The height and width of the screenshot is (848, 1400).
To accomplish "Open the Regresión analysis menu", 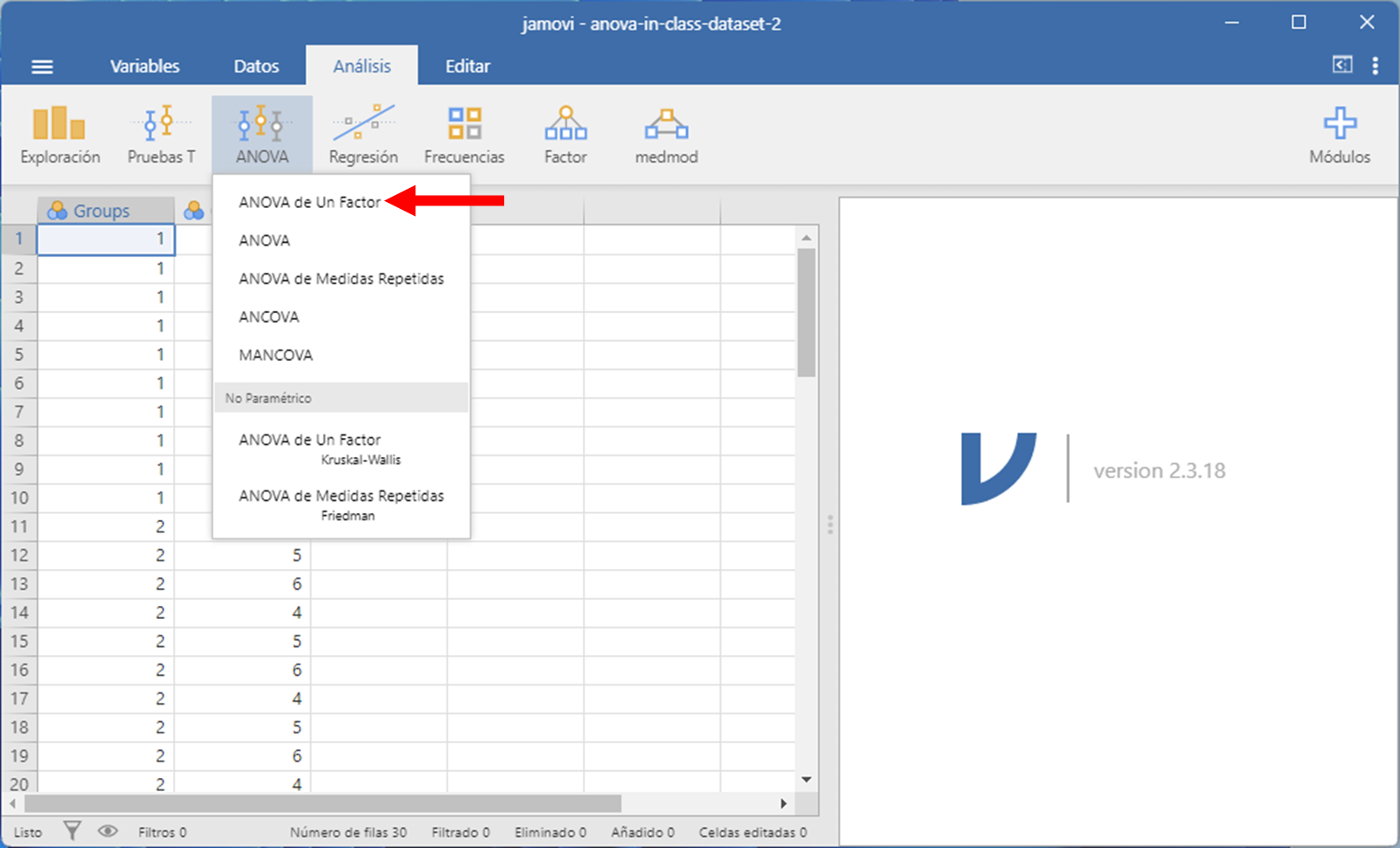I will (363, 134).
